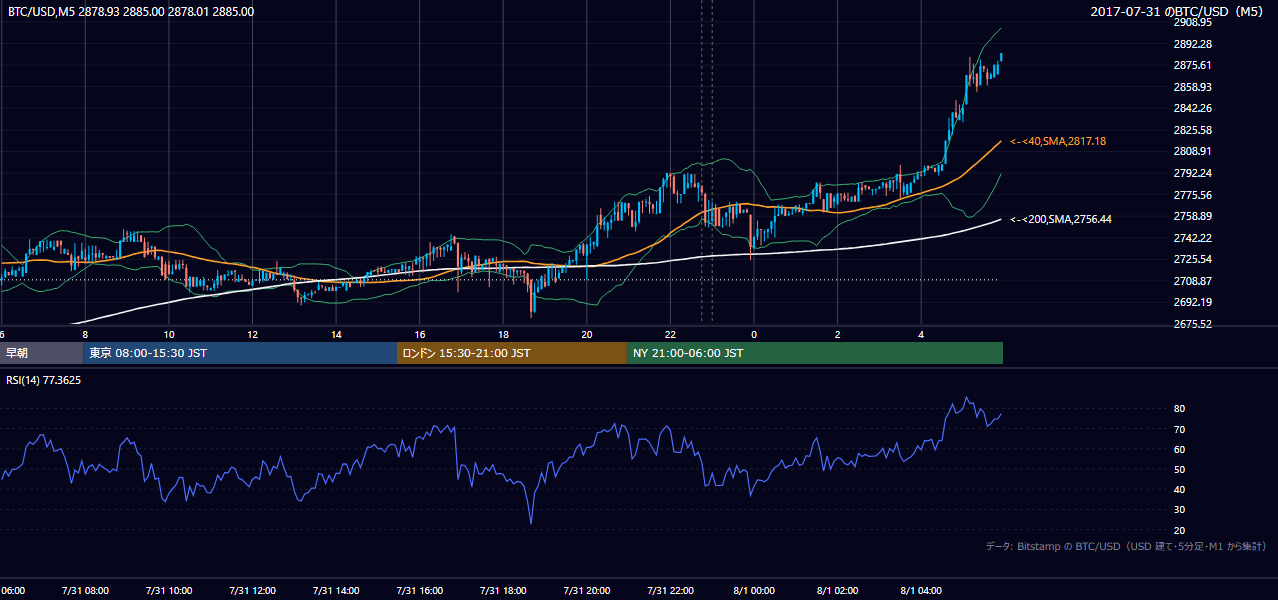Click hour tick 22 under price chart
Viewport: 1278px width, 600px height.
point(670,334)
